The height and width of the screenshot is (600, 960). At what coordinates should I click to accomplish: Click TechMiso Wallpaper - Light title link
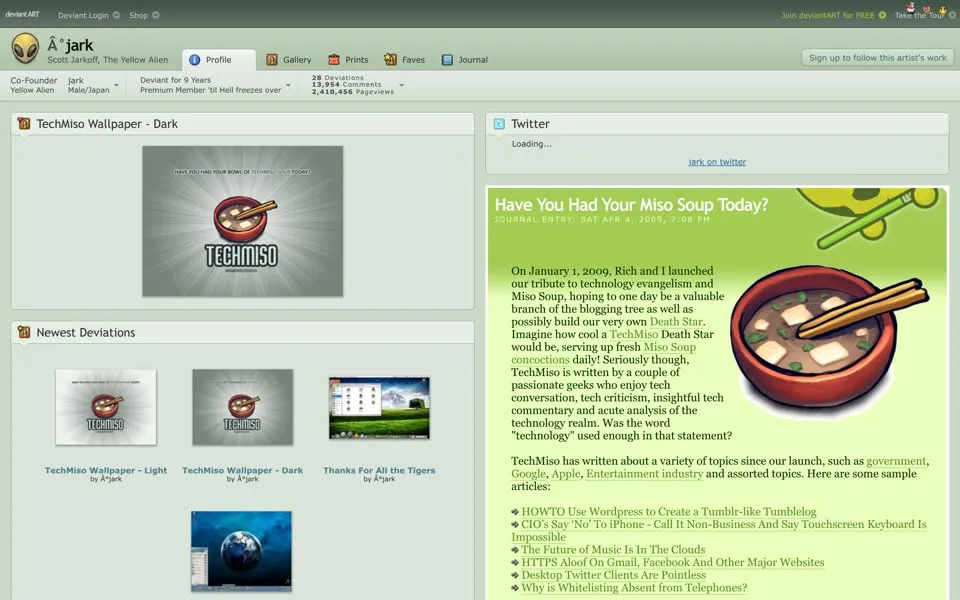[106, 470]
